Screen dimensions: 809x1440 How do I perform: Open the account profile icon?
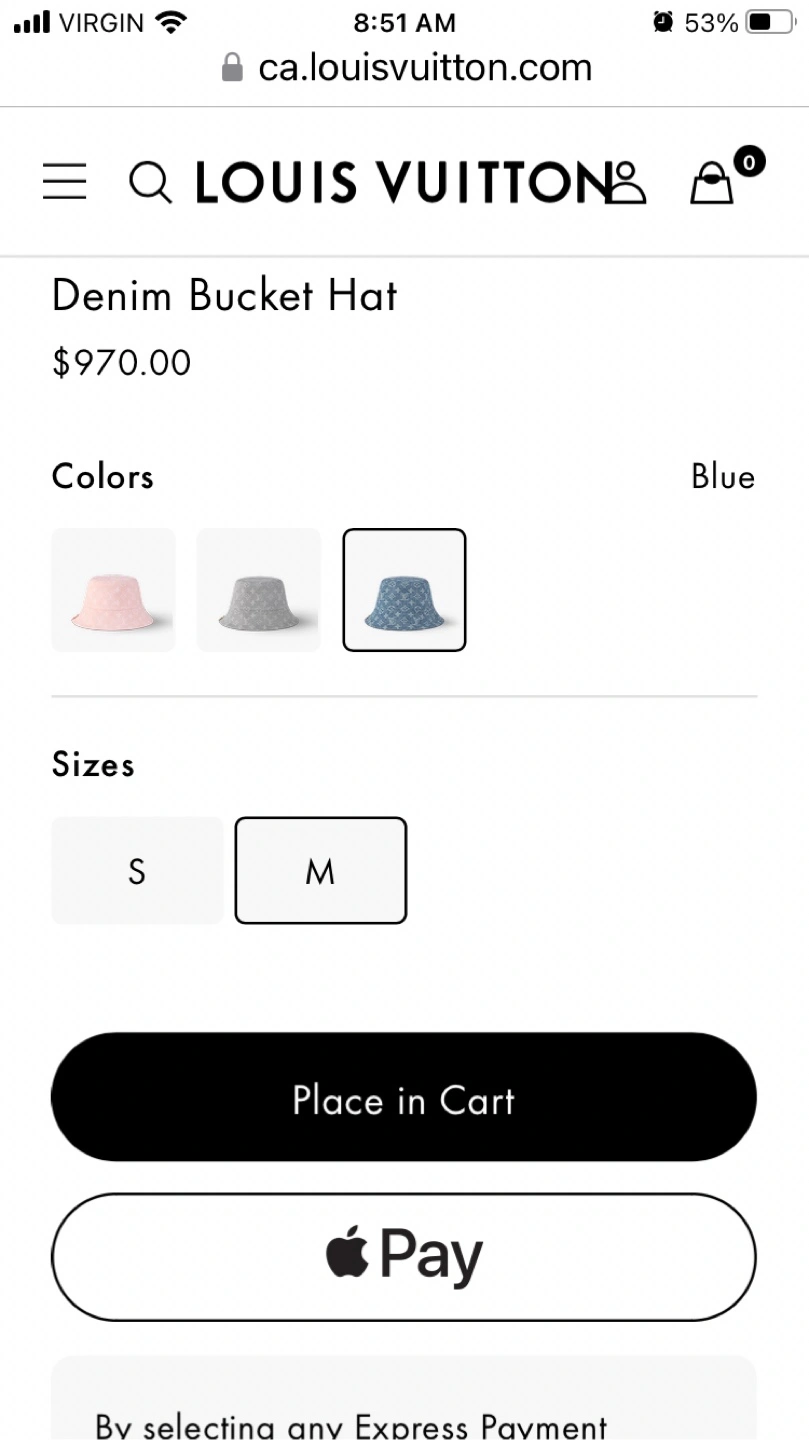click(627, 182)
